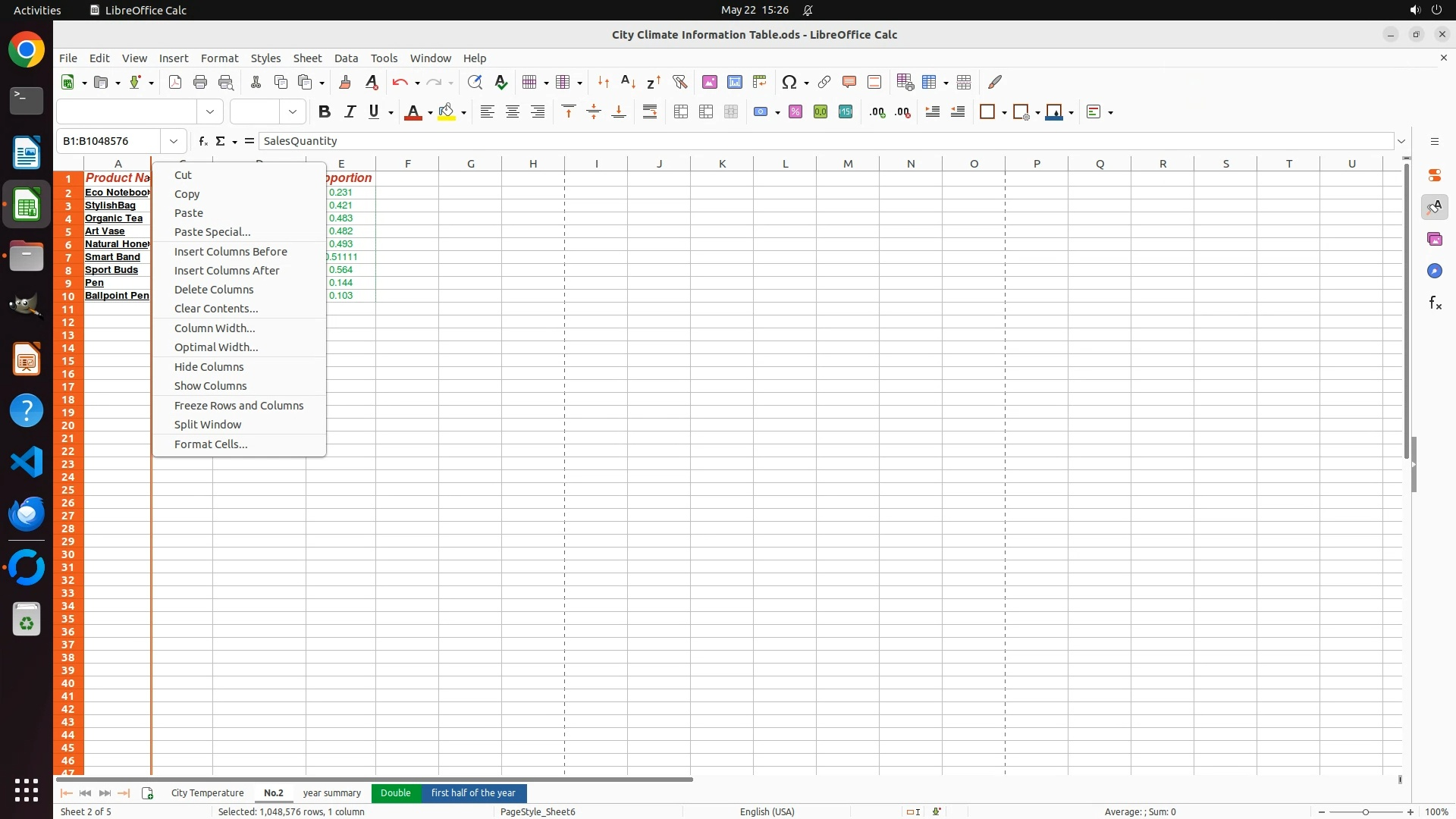Choose Delete Columns from context menu
Image resolution: width=1456 pixels, height=819 pixels.
[214, 290]
